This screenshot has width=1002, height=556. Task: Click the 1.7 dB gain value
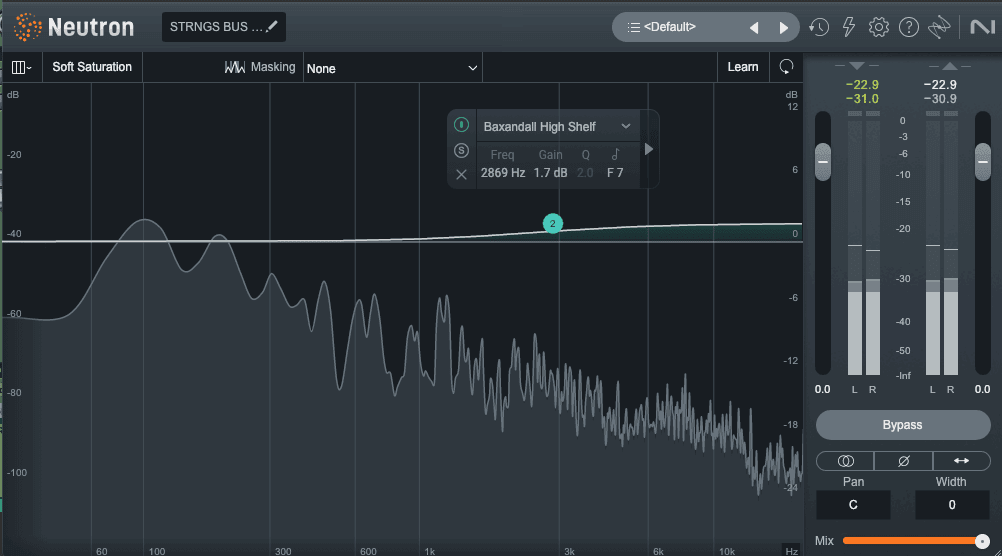point(550,173)
